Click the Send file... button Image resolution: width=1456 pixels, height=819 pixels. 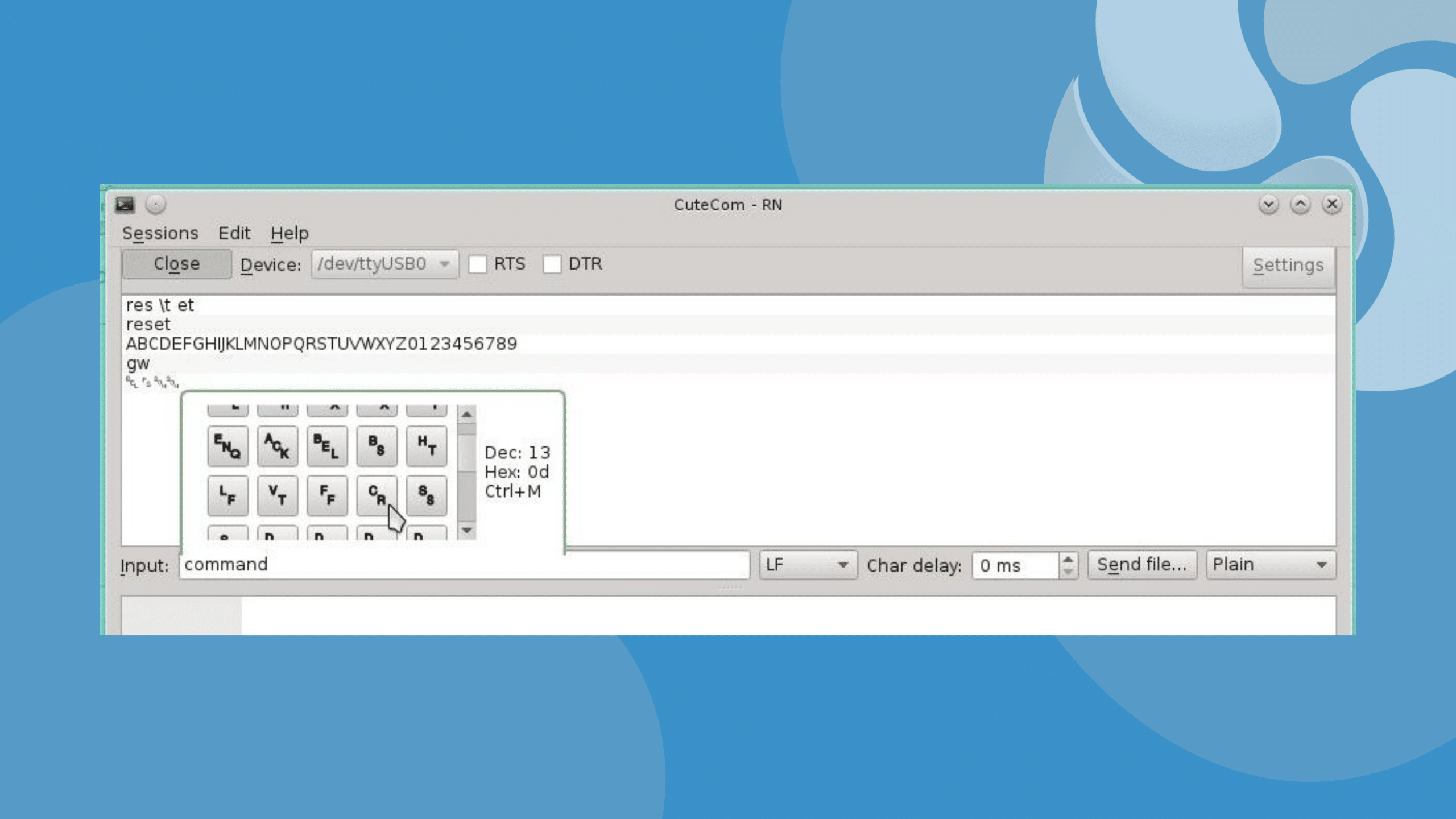coord(1142,565)
